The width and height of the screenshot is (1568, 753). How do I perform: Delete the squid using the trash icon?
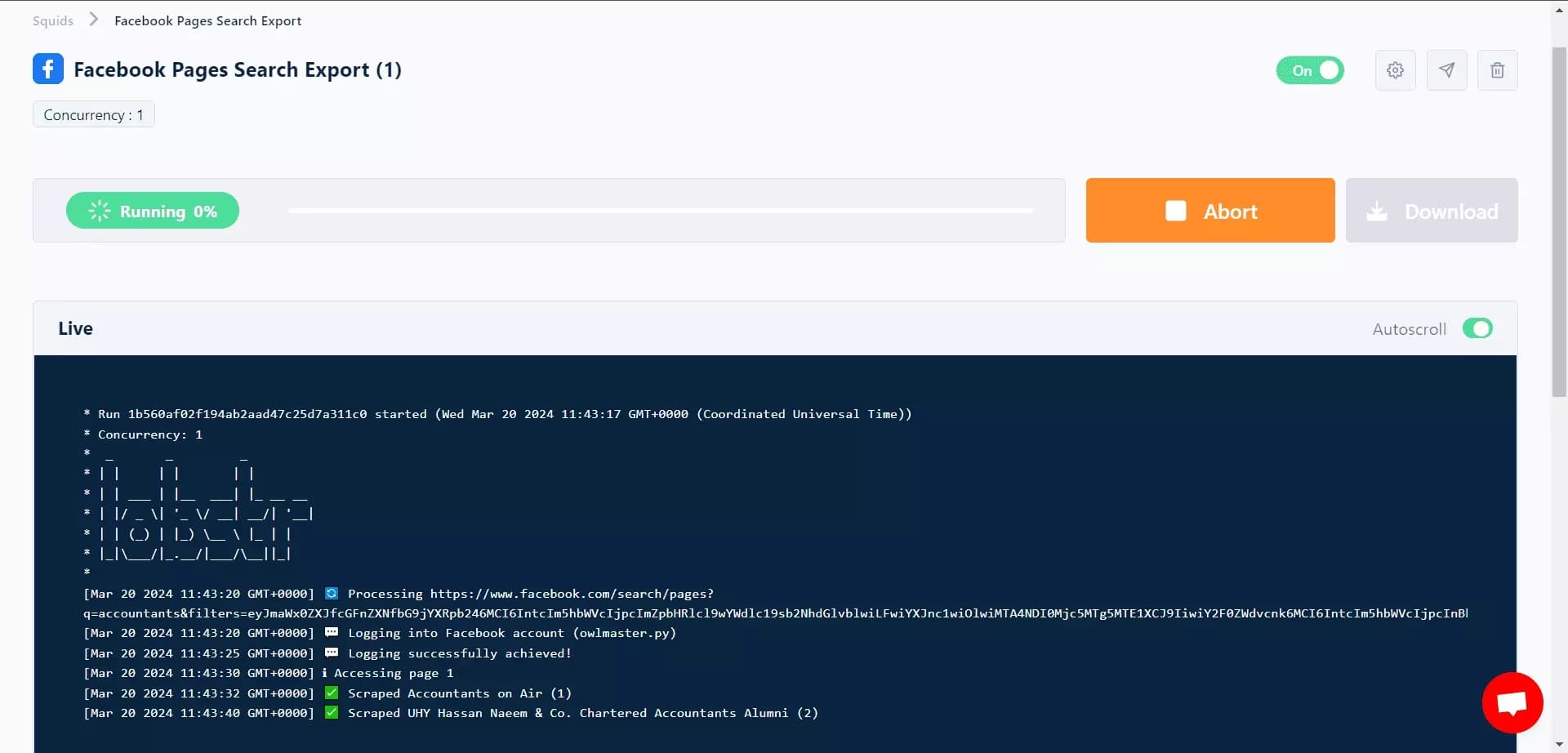tap(1499, 70)
